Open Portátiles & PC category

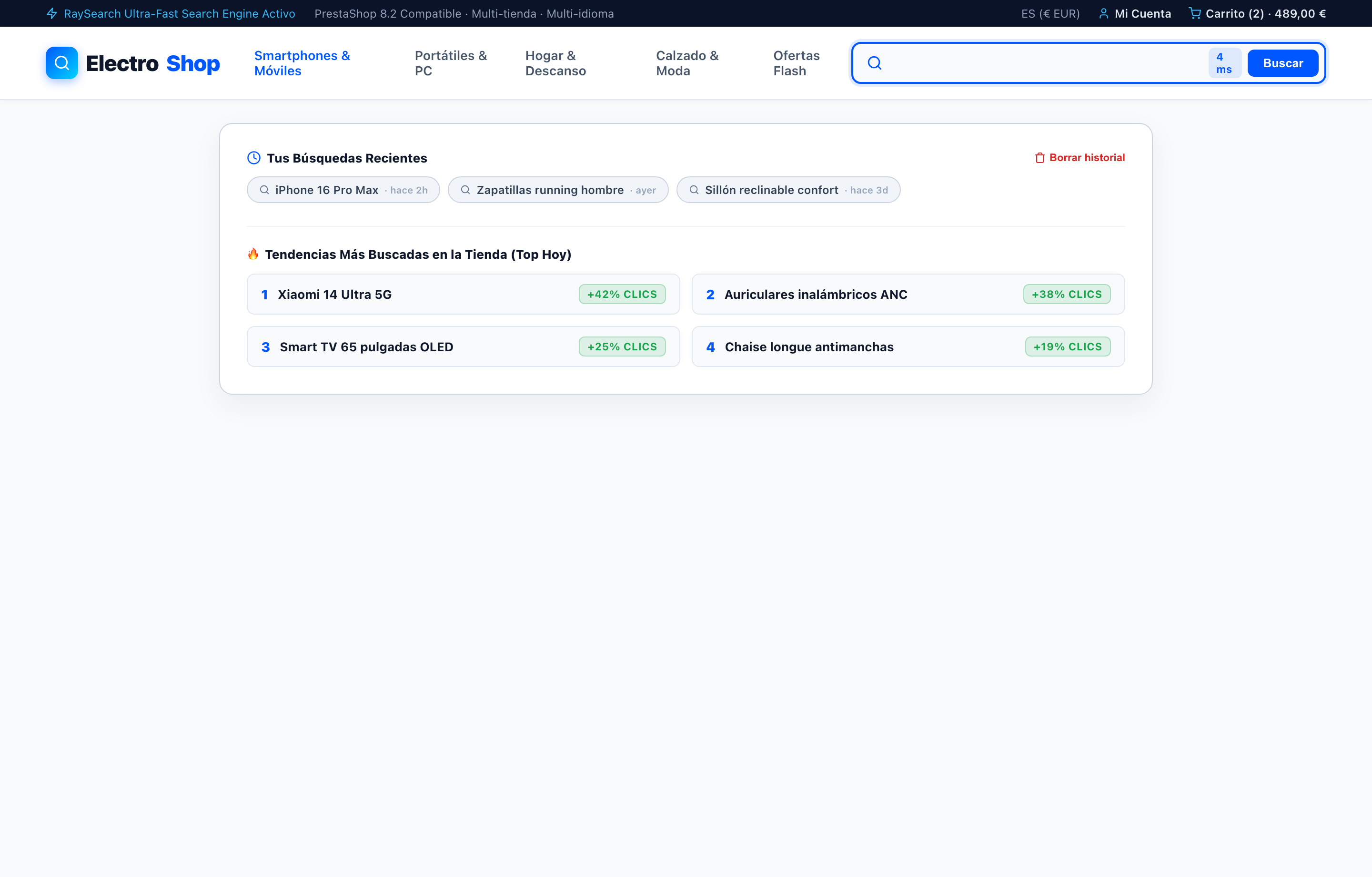tap(451, 63)
